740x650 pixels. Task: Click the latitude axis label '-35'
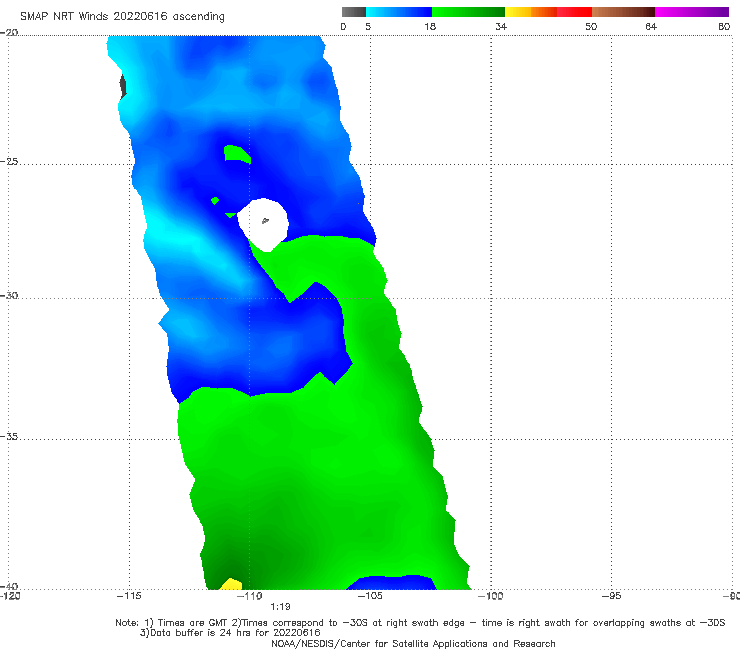point(9,436)
